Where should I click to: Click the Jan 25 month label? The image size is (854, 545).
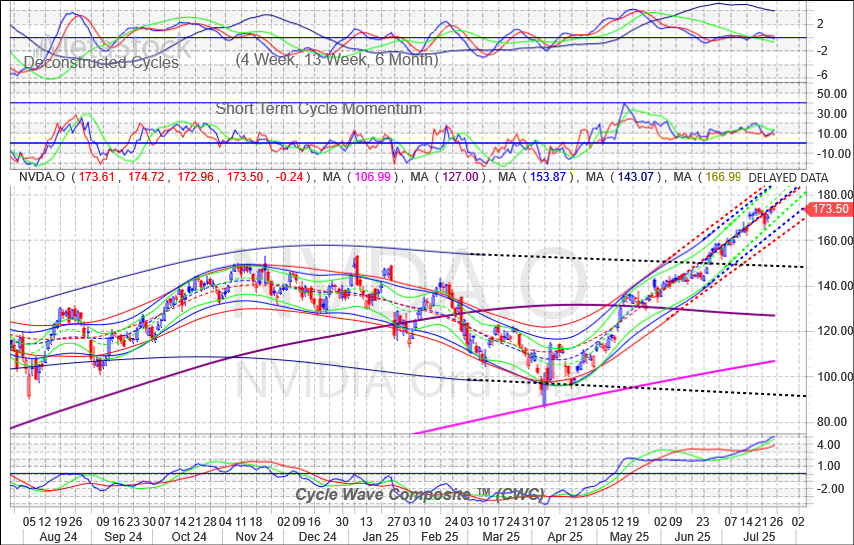click(381, 536)
